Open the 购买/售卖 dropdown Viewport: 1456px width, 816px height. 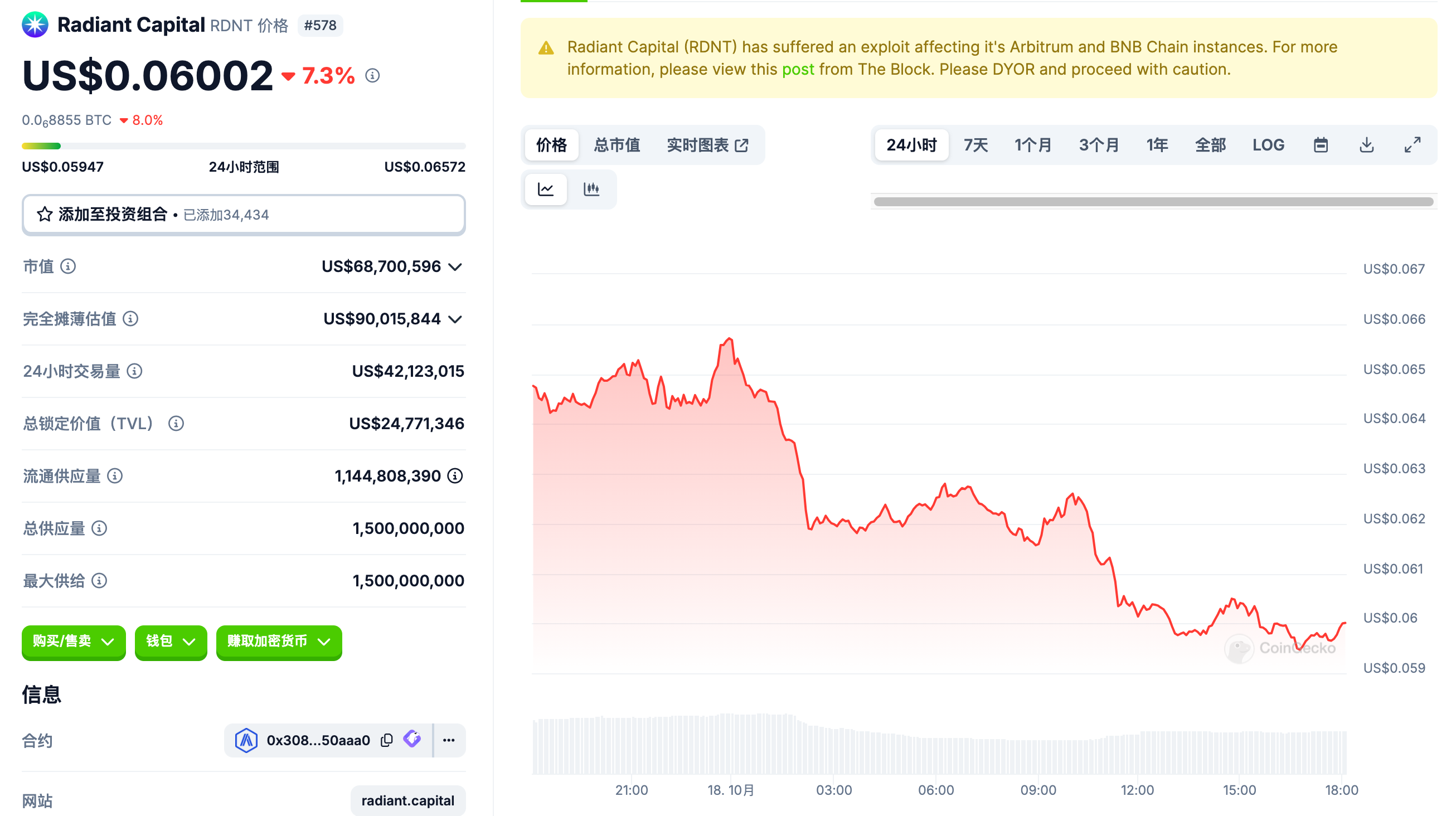74,642
